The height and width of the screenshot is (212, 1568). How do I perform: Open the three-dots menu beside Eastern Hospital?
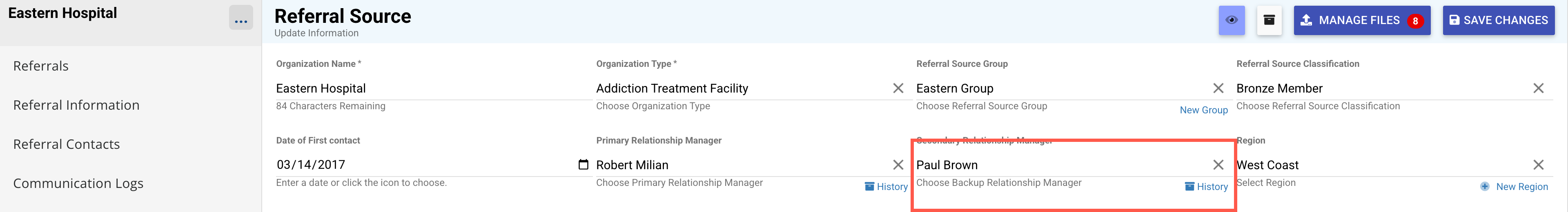(x=241, y=19)
